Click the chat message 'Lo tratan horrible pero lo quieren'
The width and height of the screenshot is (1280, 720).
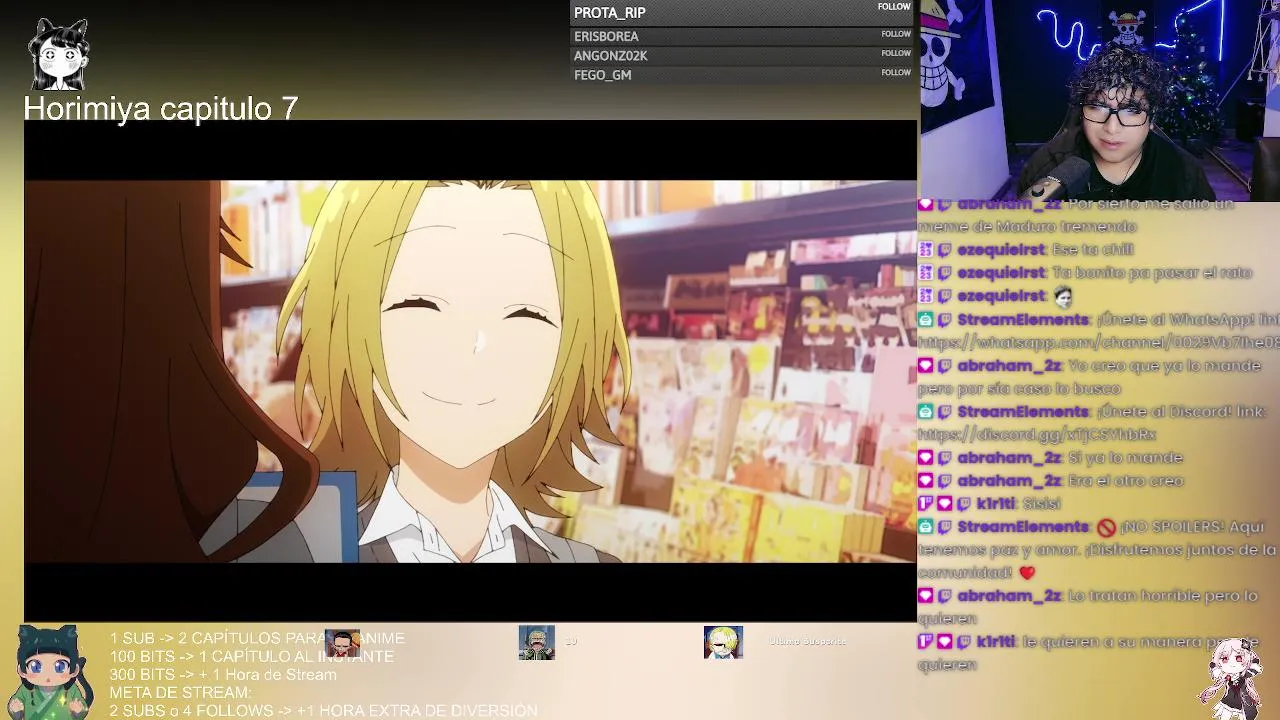[1088, 607]
